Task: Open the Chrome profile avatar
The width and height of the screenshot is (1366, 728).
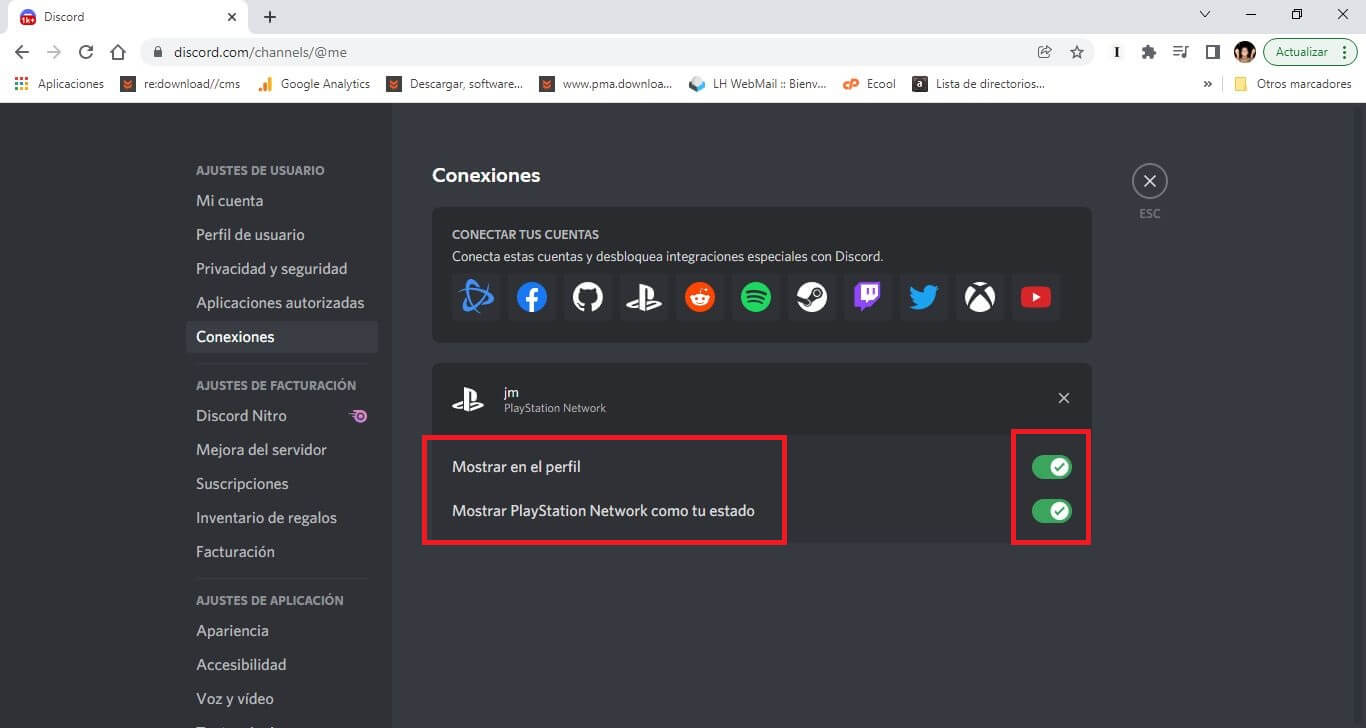Action: pos(1245,52)
